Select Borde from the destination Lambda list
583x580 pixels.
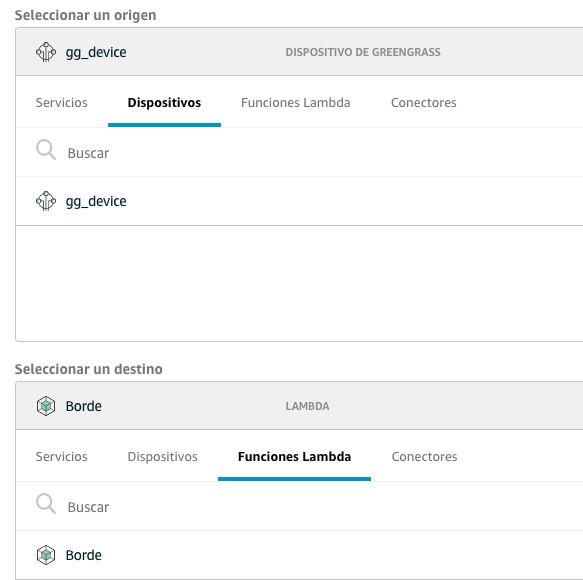point(300,555)
